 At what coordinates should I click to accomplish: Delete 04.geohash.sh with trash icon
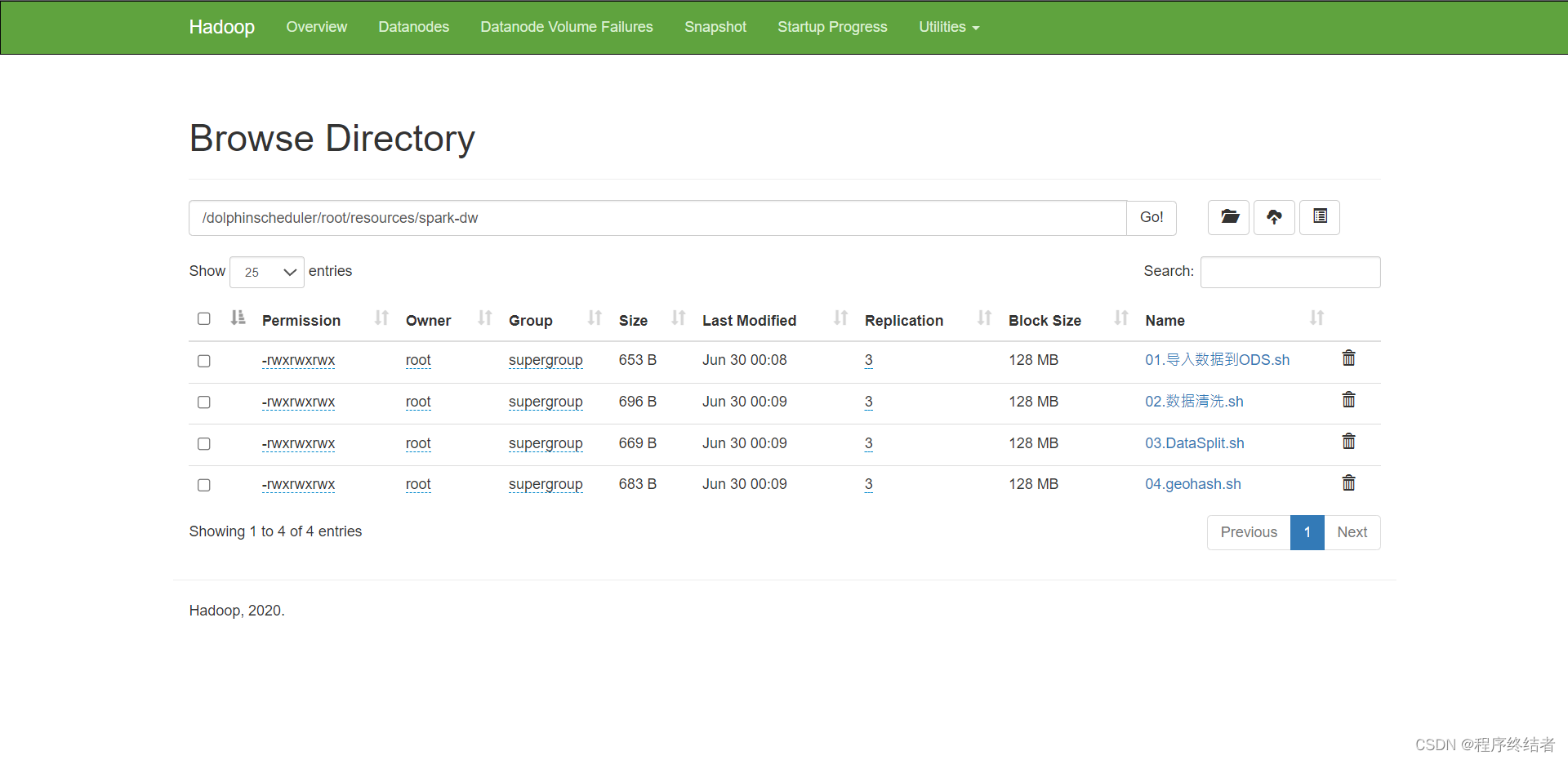[x=1349, y=482]
